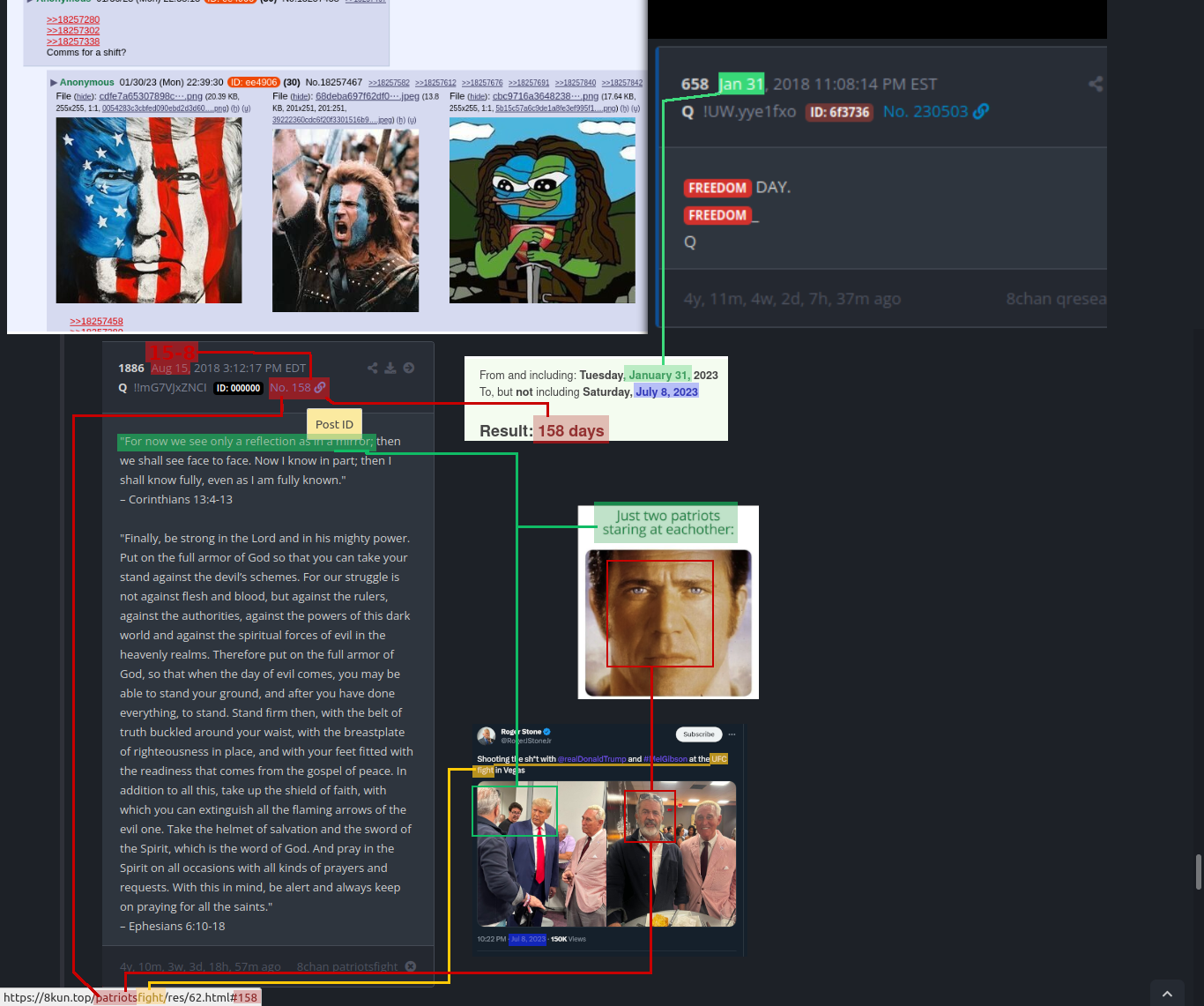Open backlink >>18257612
The width and height of the screenshot is (1204, 1006).
(x=435, y=83)
